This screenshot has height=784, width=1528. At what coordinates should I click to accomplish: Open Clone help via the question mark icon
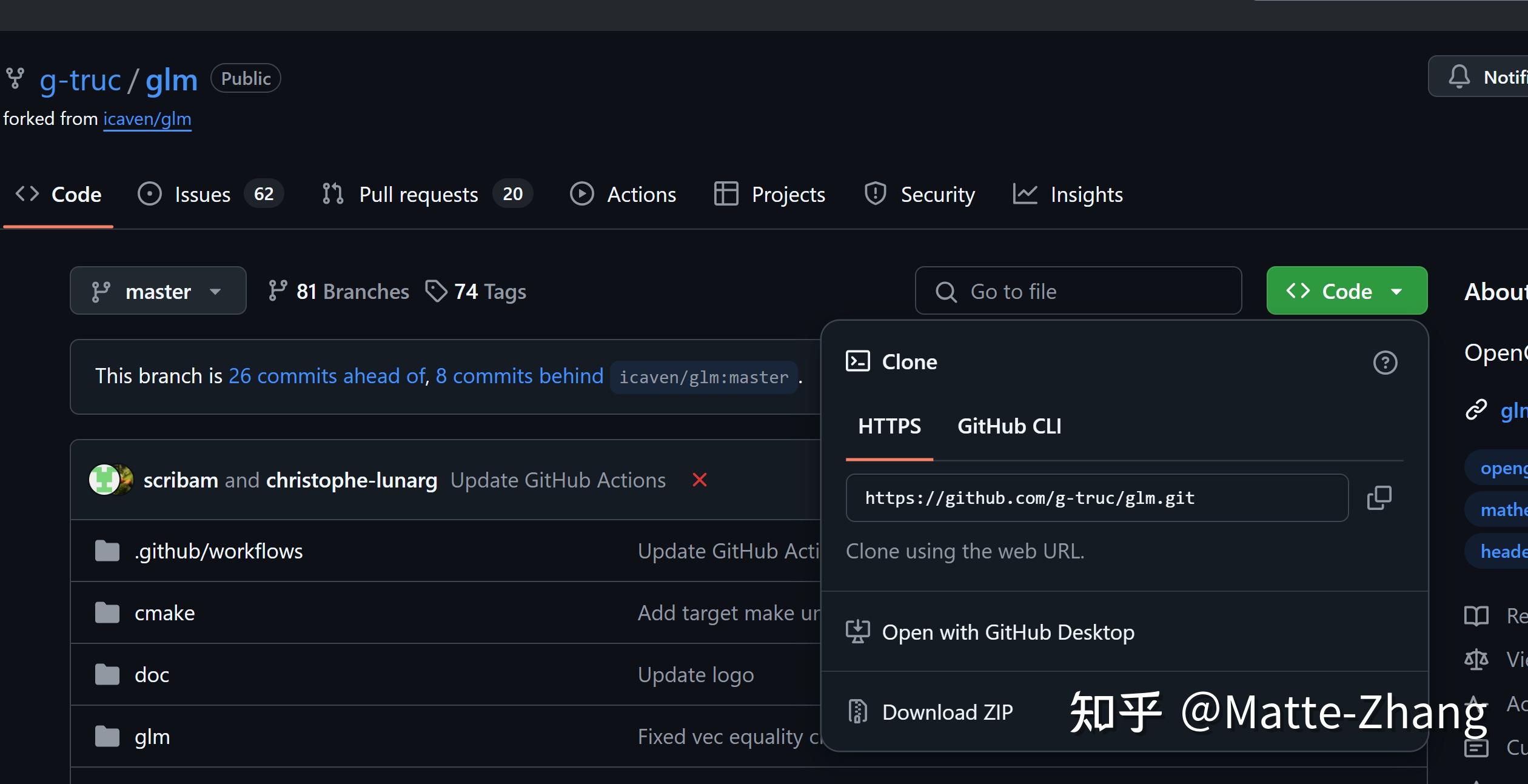coord(1386,362)
